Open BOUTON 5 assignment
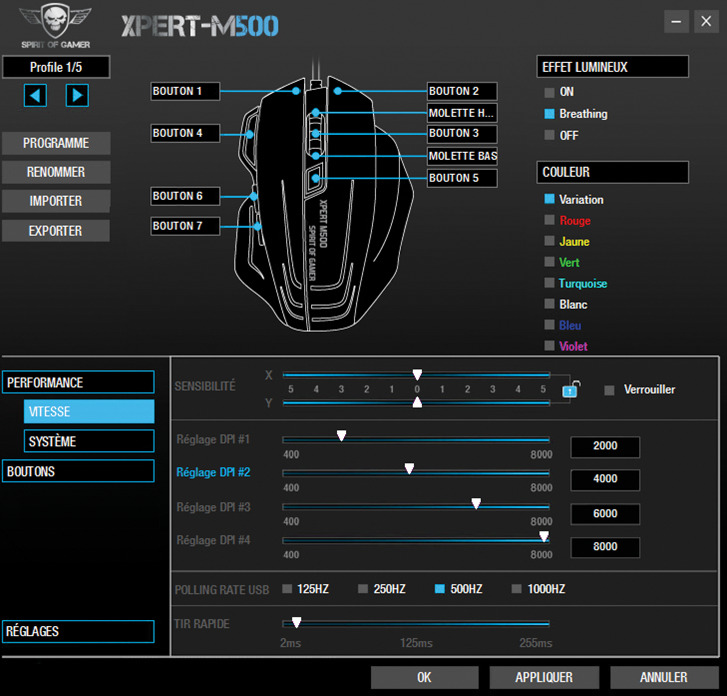 (x=462, y=179)
